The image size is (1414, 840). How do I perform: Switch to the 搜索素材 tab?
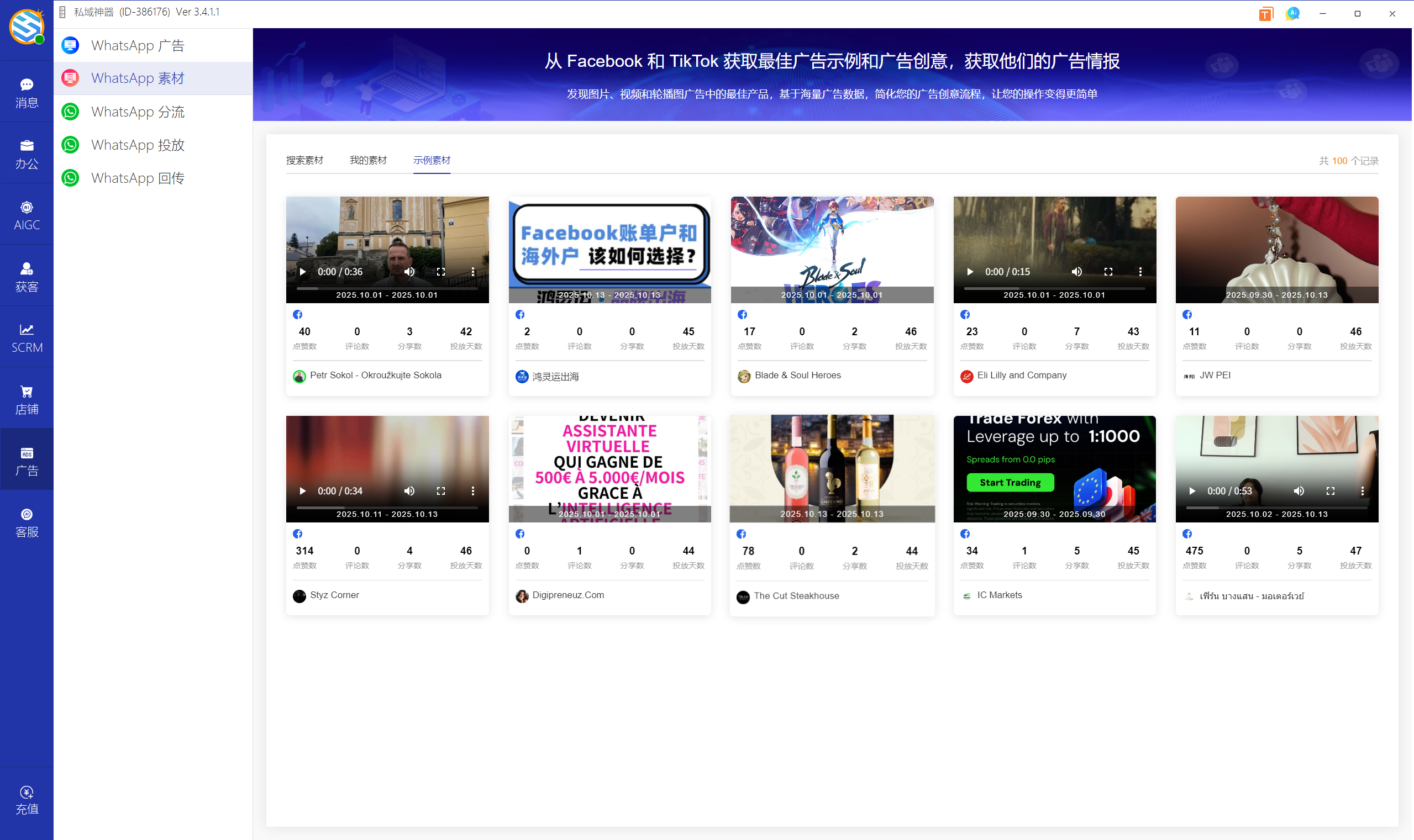(x=304, y=160)
